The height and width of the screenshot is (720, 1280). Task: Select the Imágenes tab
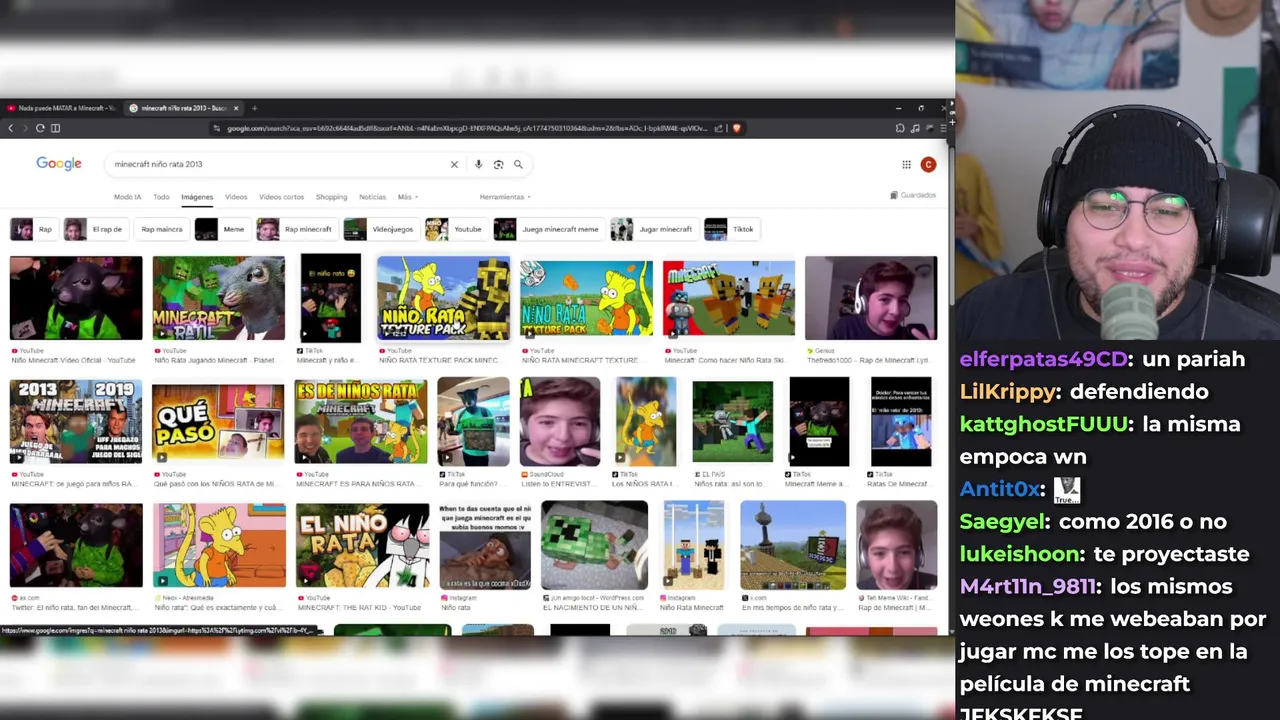click(197, 197)
